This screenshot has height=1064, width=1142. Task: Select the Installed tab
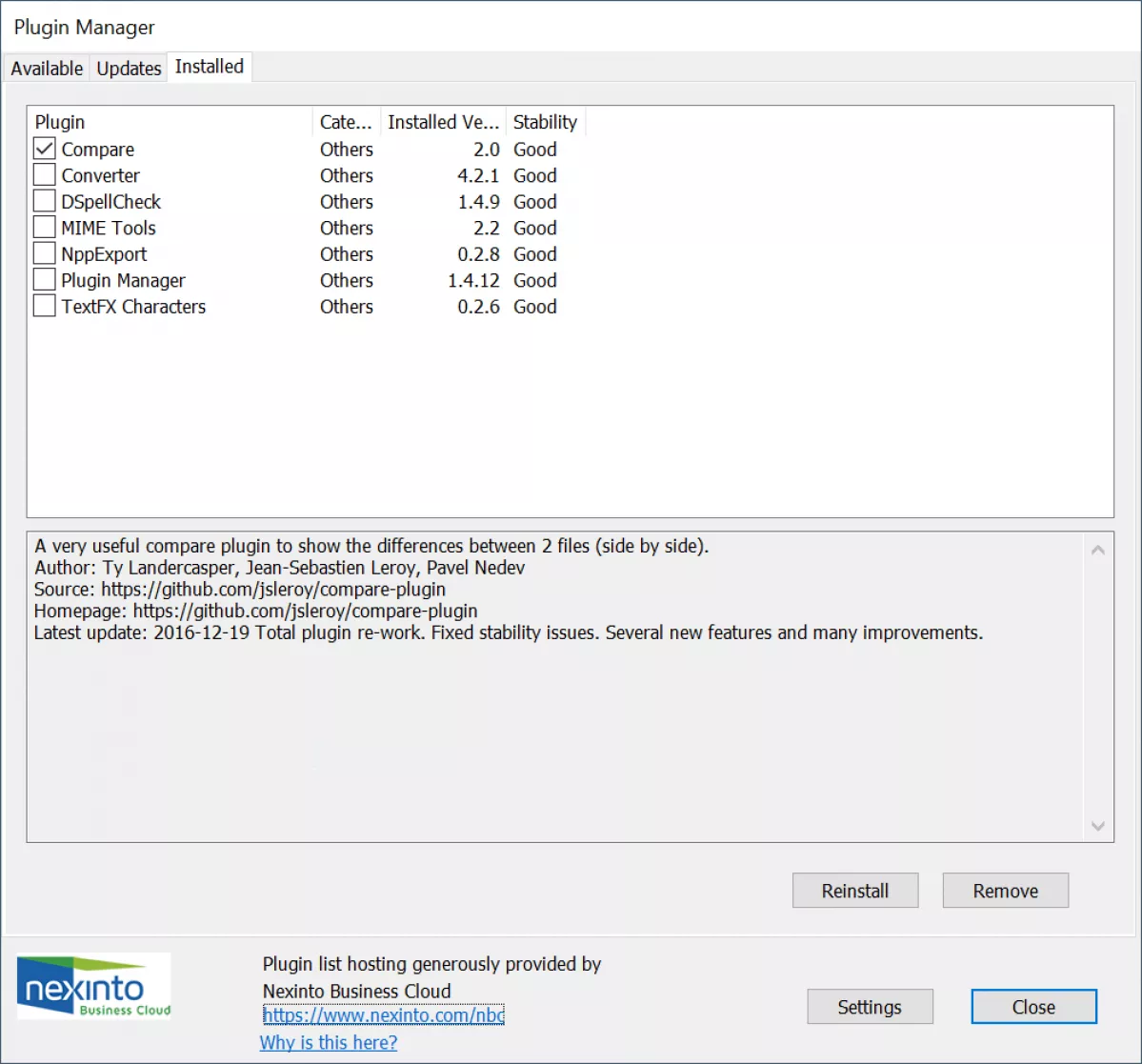click(x=209, y=67)
